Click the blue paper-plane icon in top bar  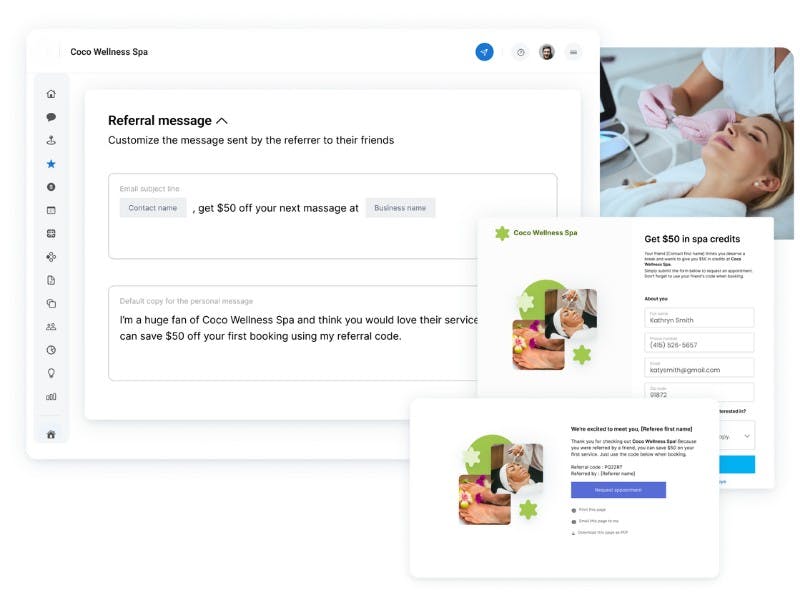point(484,52)
